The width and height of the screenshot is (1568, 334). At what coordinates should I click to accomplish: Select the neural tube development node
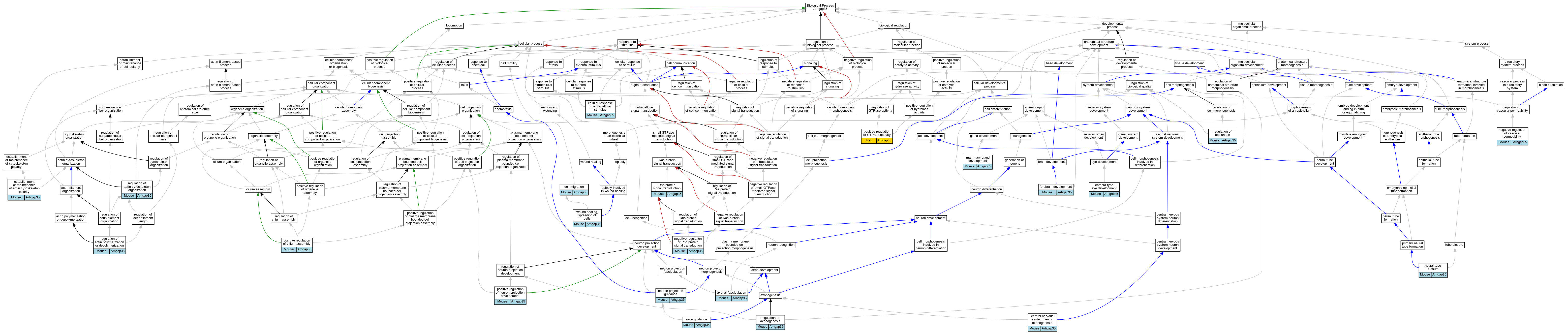pyautogui.click(x=1325, y=162)
